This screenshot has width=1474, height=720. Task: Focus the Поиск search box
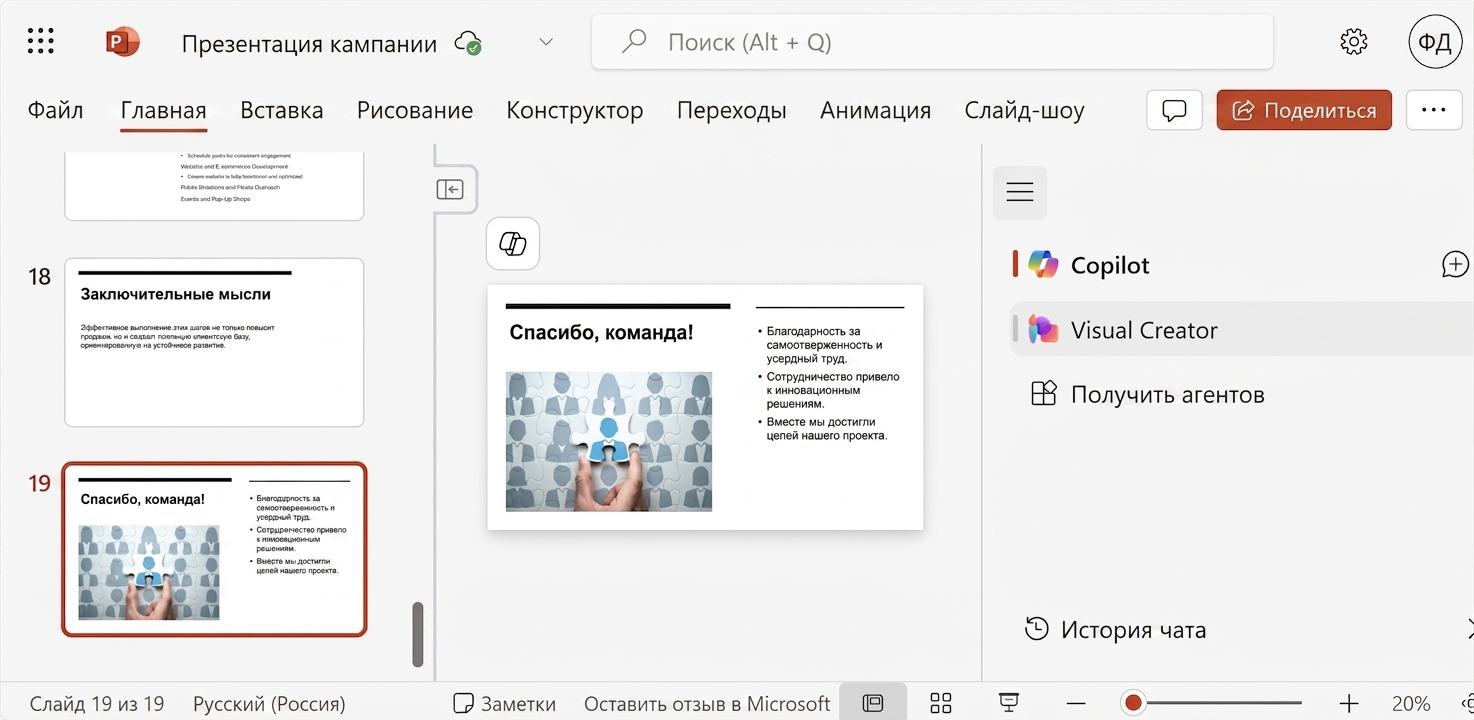[932, 42]
